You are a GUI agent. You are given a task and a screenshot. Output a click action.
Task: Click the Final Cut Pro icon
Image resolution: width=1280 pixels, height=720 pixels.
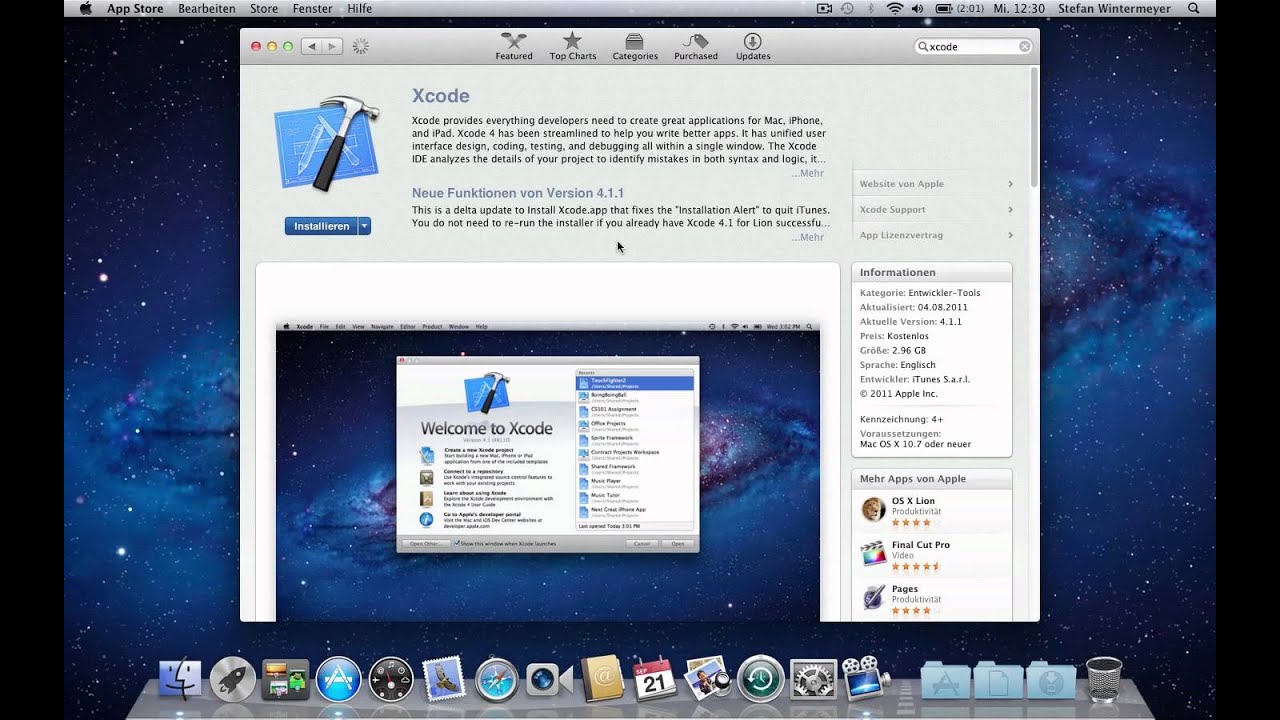pyautogui.click(x=873, y=553)
